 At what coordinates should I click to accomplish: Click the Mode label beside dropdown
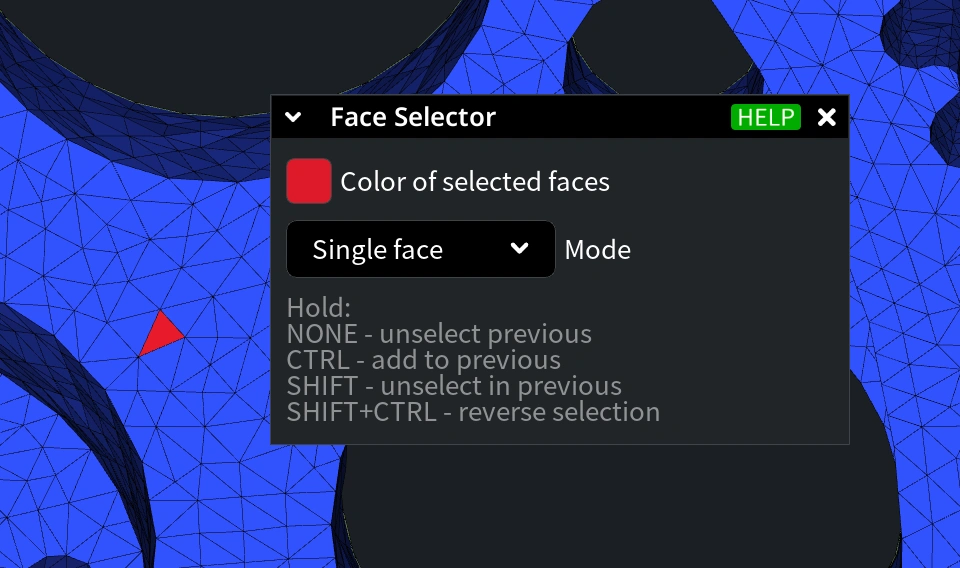coord(598,250)
